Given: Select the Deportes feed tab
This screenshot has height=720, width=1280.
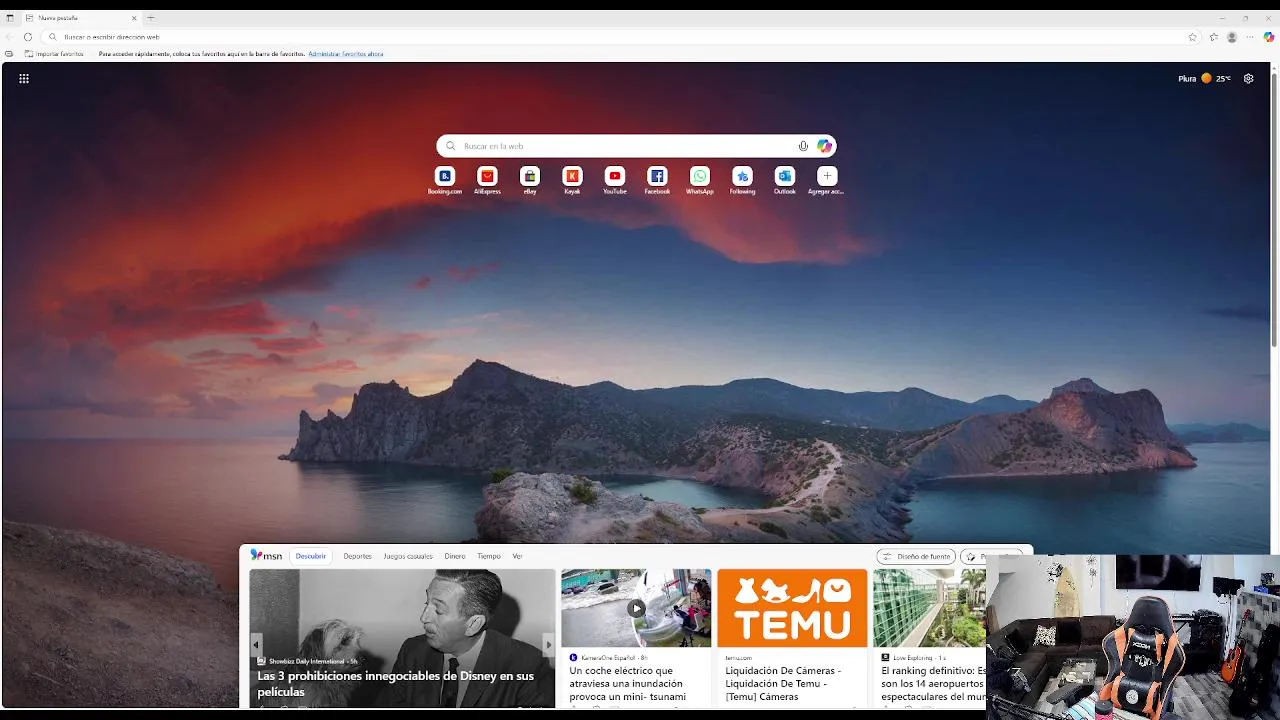Looking at the screenshot, I should coord(357,556).
